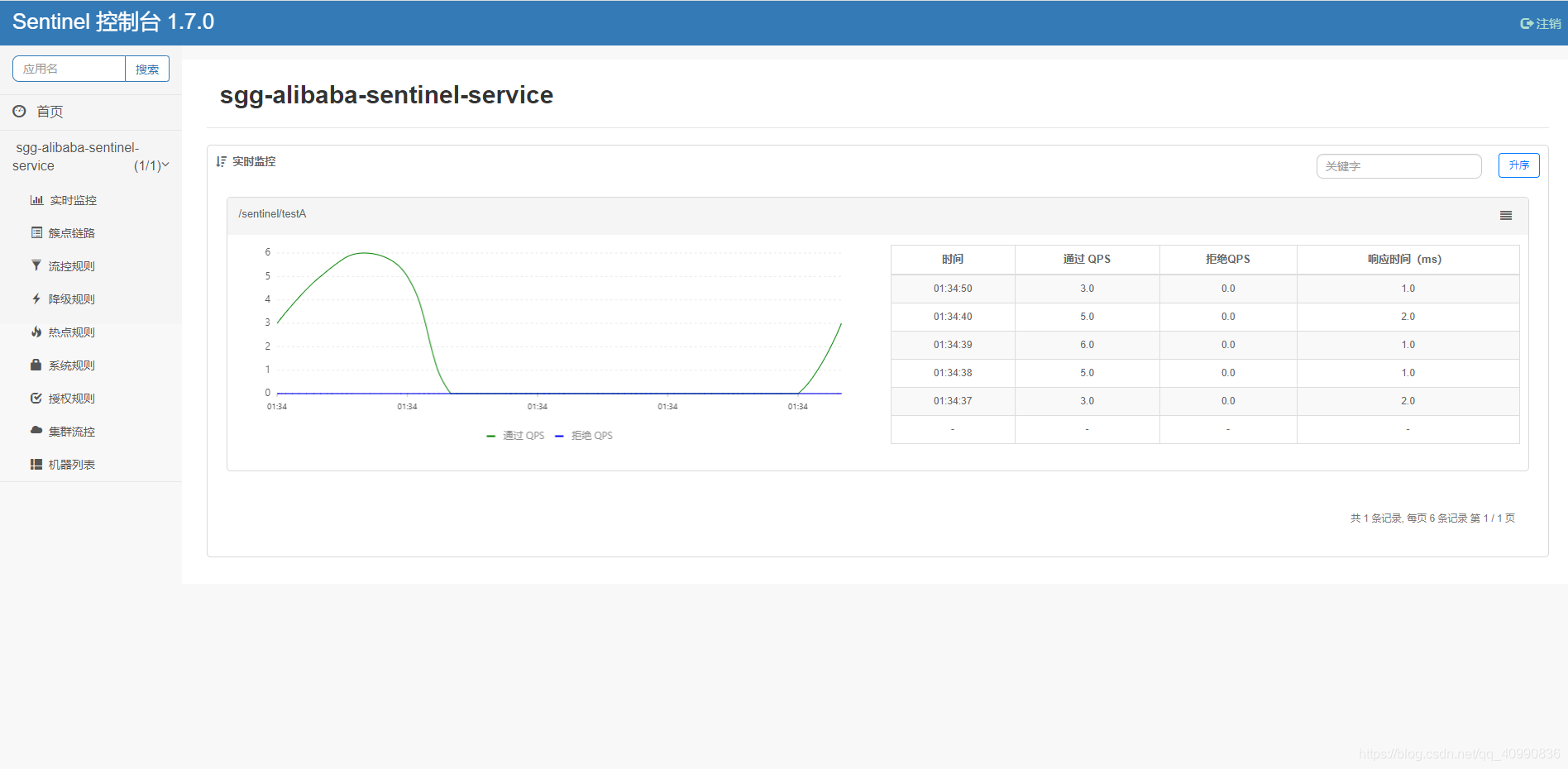Click the 01:34:38 time cell
Viewport: 1568px width, 769px height.
tap(953, 373)
